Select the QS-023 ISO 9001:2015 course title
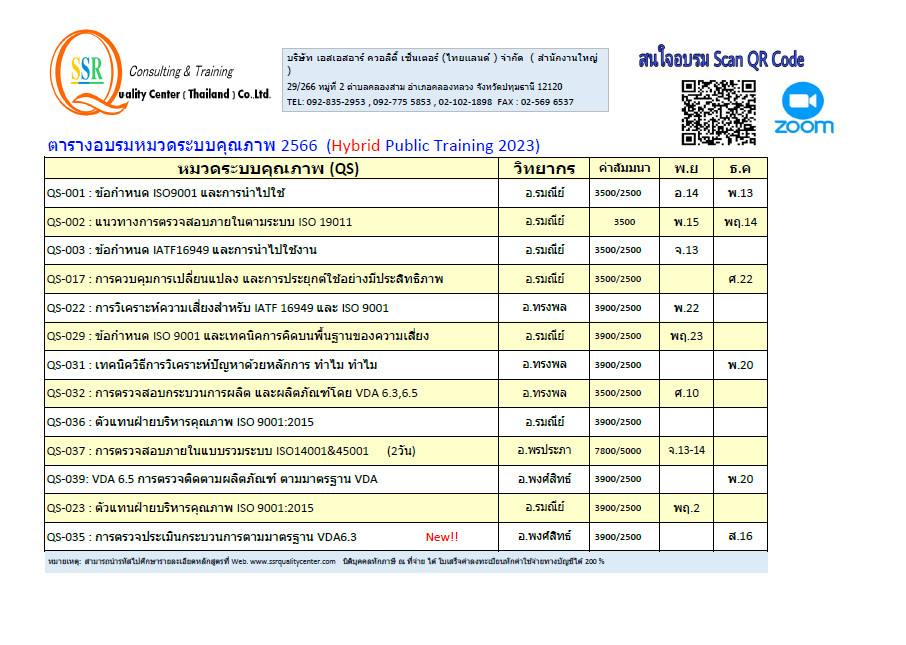906x645 pixels. (x=180, y=508)
